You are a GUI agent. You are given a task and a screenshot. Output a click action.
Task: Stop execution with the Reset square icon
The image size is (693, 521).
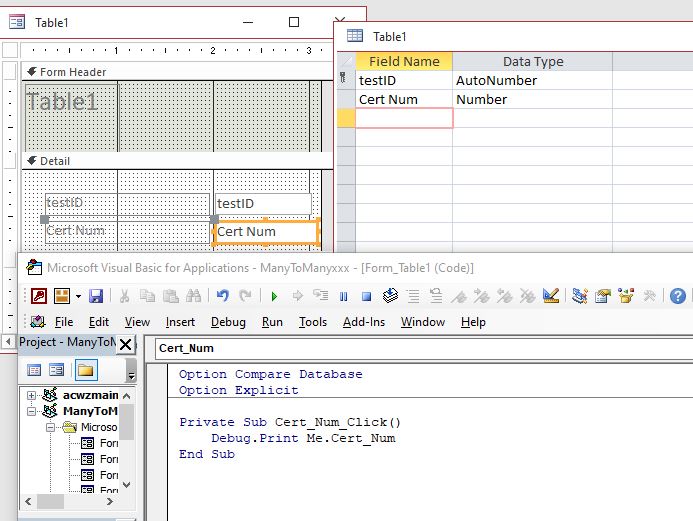366,296
